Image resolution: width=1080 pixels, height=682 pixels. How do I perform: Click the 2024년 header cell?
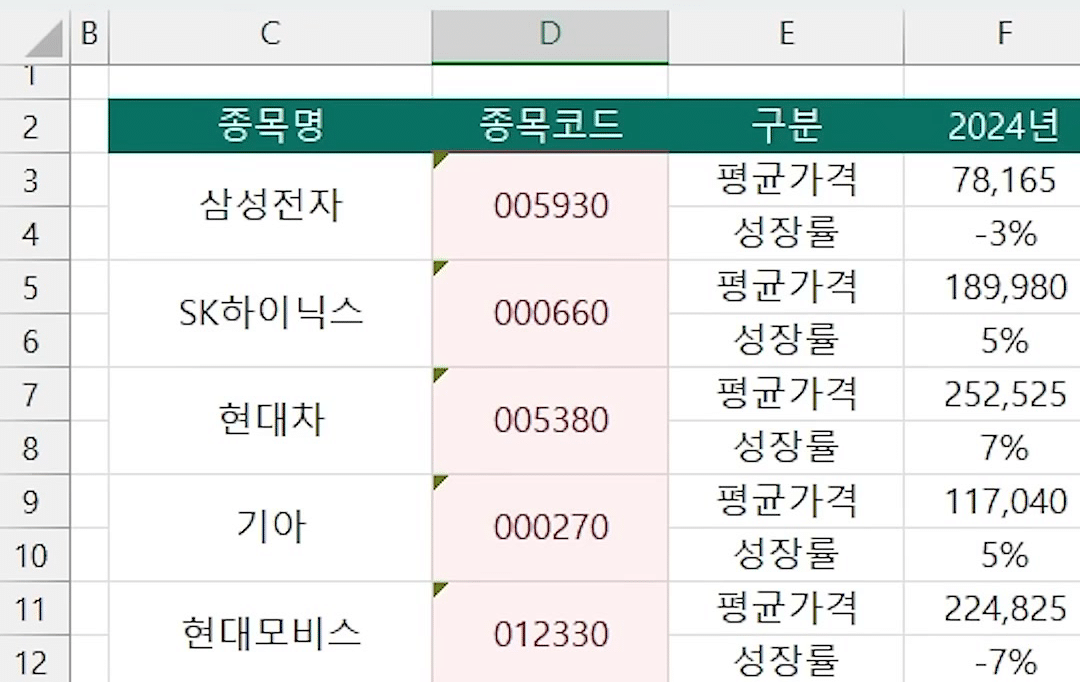(992, 126)
